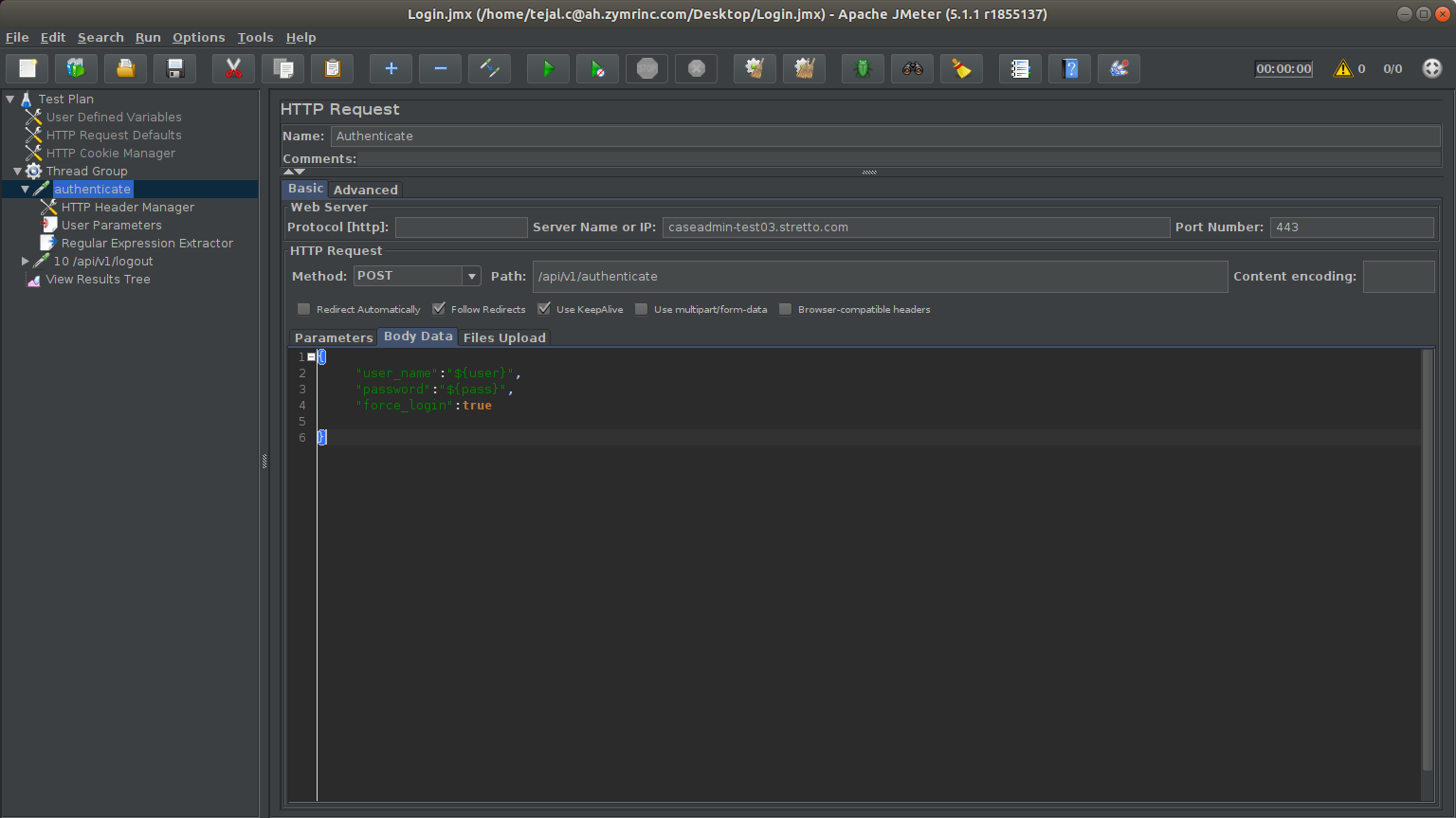Image resolution: width=1456 pixels, height=818 pixels.
Task: Enable Use multipart/form-data checkbox
Action: click(x=641, y=309)
